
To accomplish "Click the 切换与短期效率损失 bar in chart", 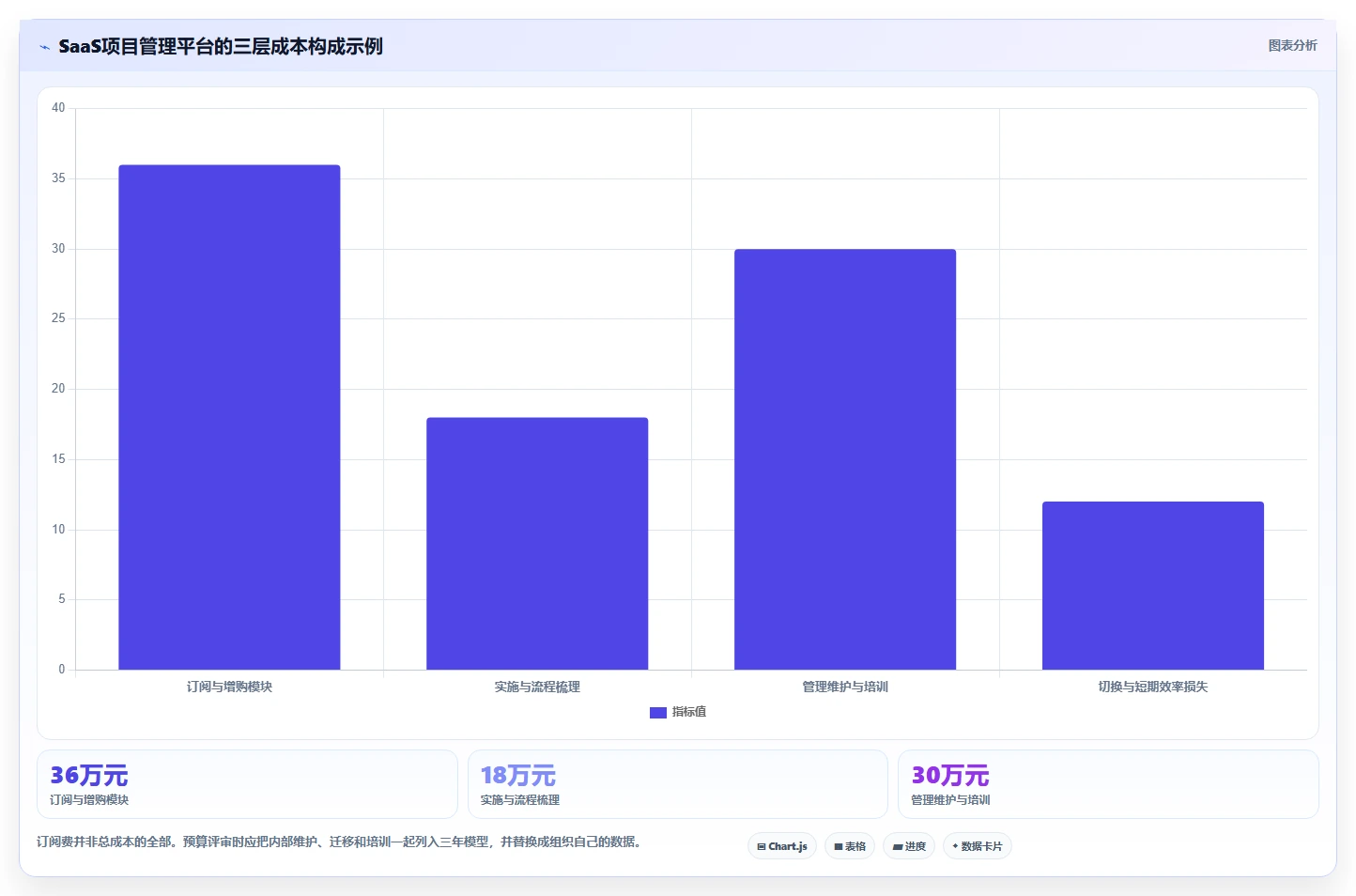I will point(1153,586).
